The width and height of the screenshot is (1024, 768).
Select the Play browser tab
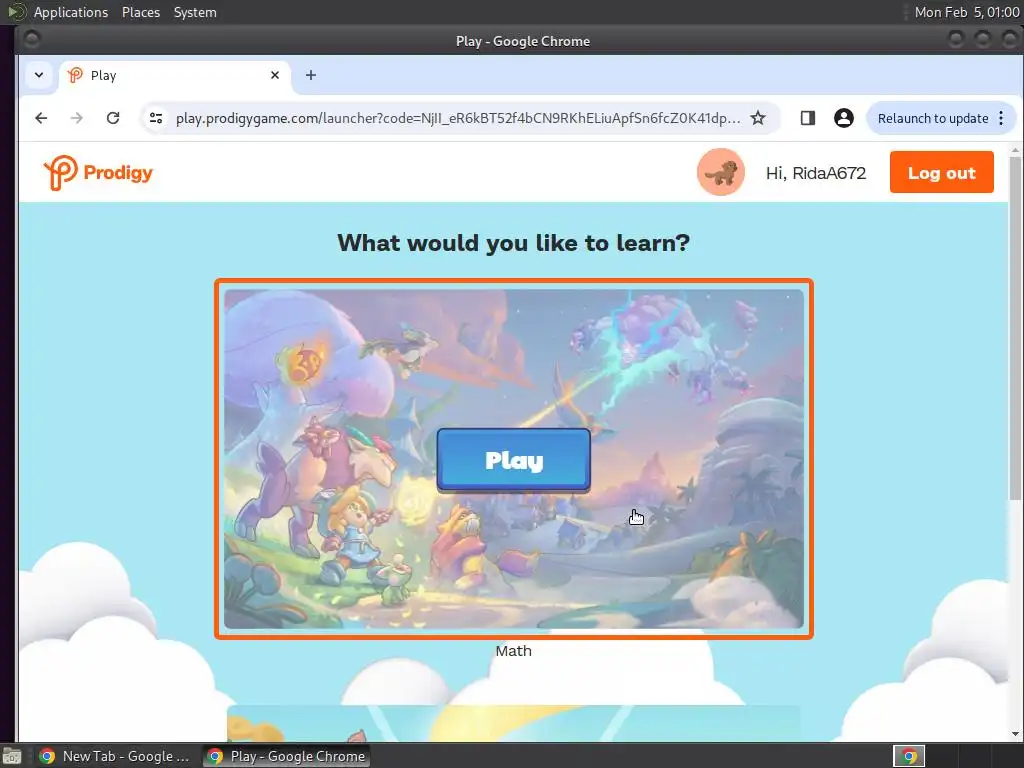tap(175, 75)
